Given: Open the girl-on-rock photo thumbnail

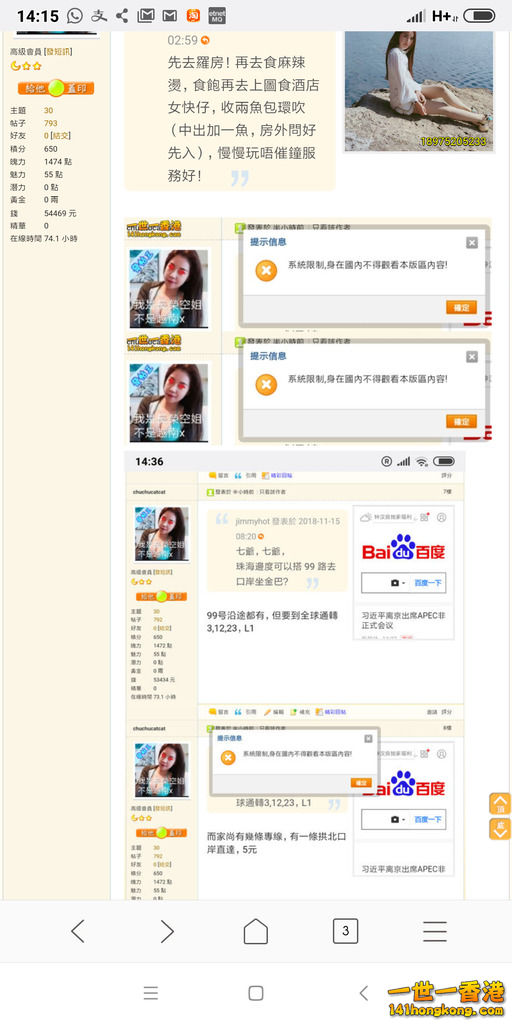Looking at the screenshot, I should click(x=419, y=89).
